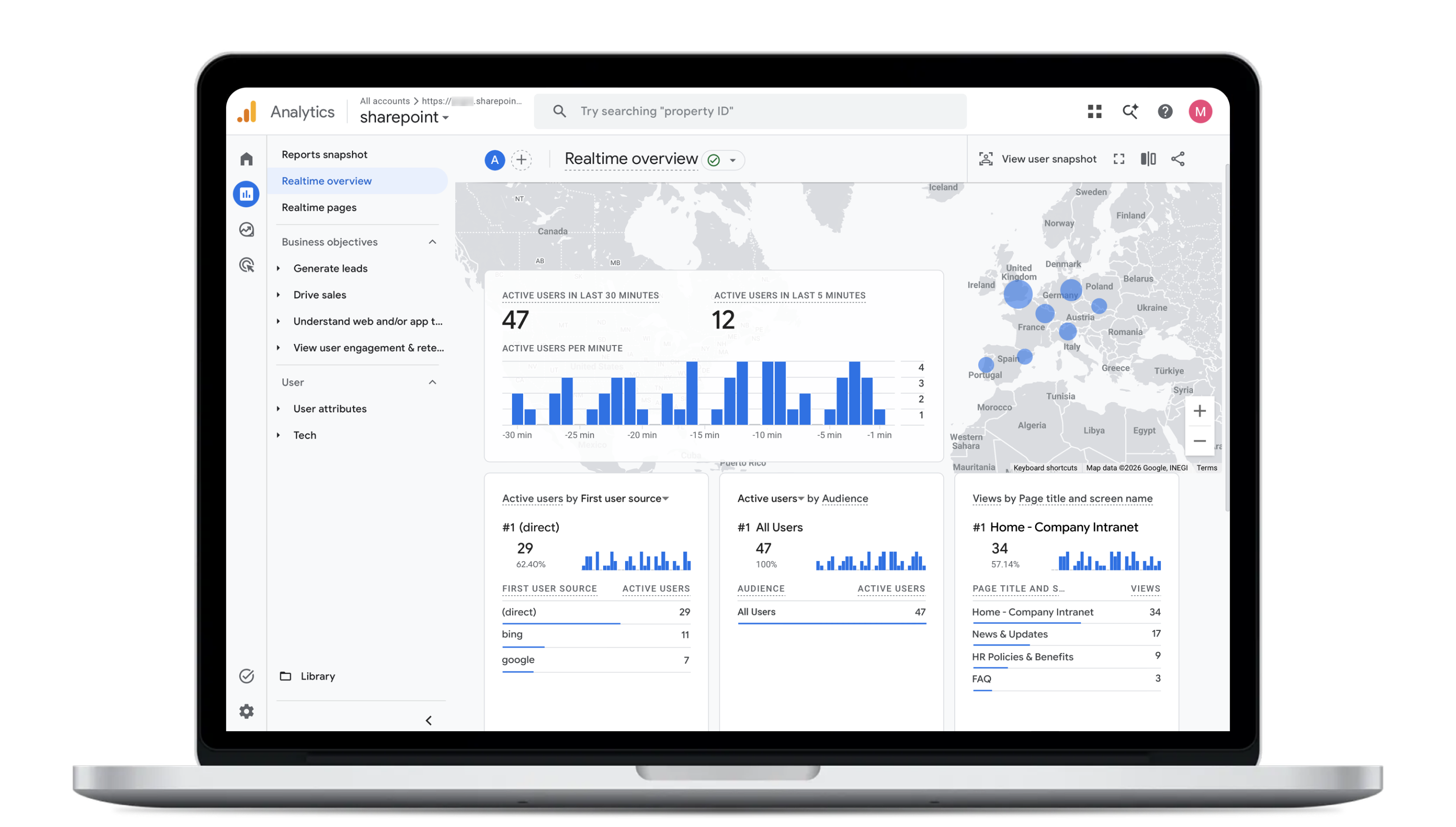Expand Understand web and/or app traffic
This screenshot has width=1456, height=827.
[x=278, y=321]
